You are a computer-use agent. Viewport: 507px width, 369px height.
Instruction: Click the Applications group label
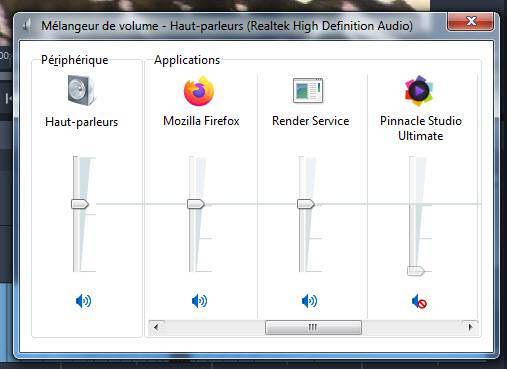point(187,60)
